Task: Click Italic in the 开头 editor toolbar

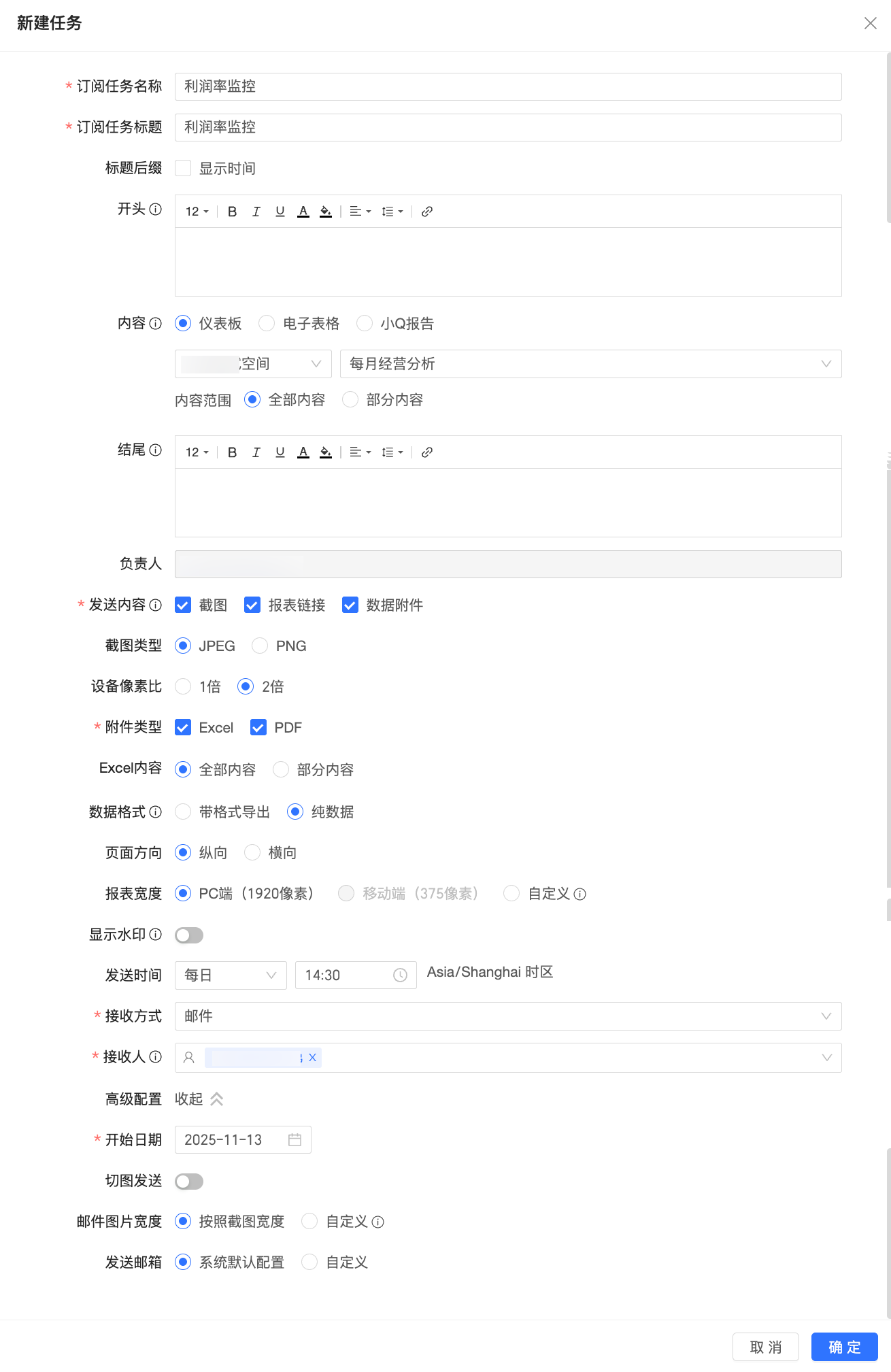Action: [256, 212]
